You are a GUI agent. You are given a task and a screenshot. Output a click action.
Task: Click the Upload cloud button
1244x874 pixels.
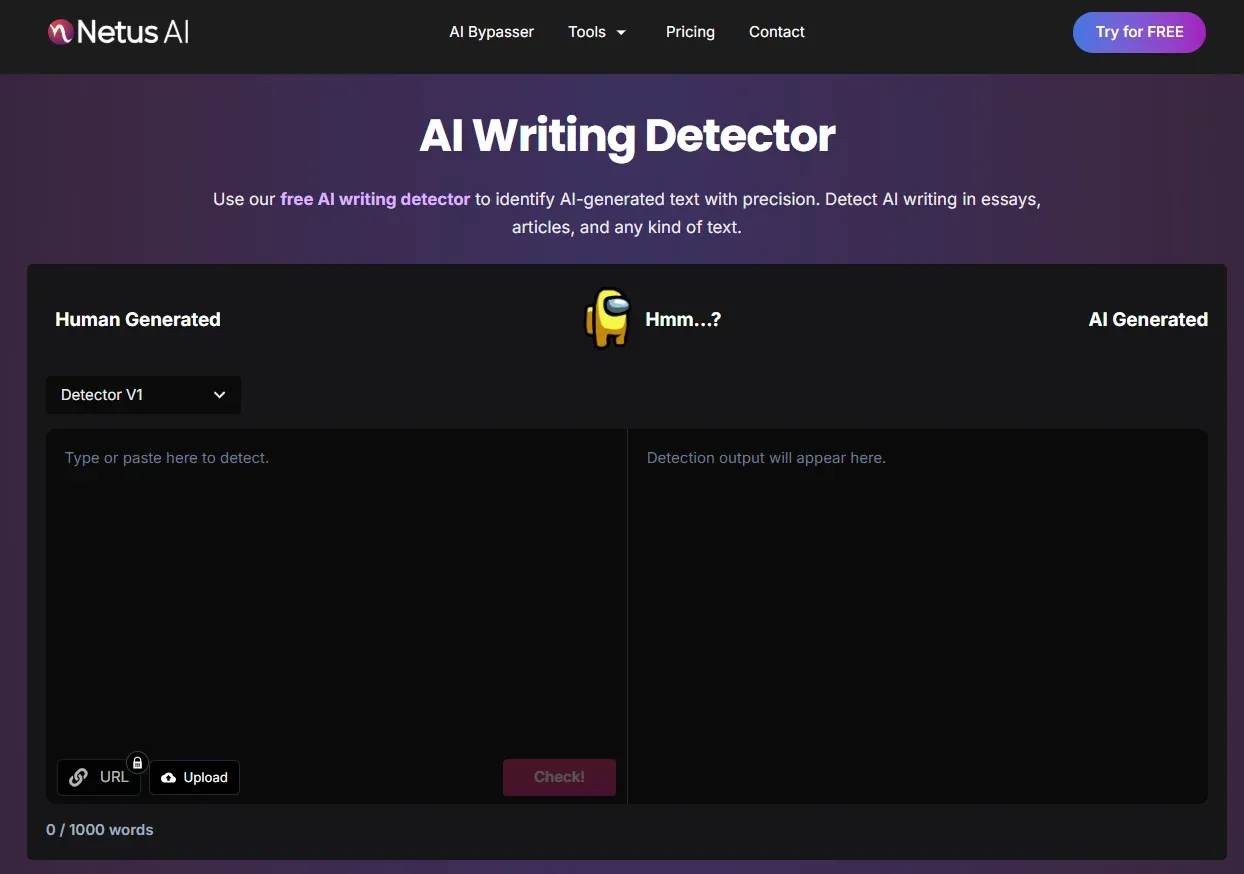(194, 777)
